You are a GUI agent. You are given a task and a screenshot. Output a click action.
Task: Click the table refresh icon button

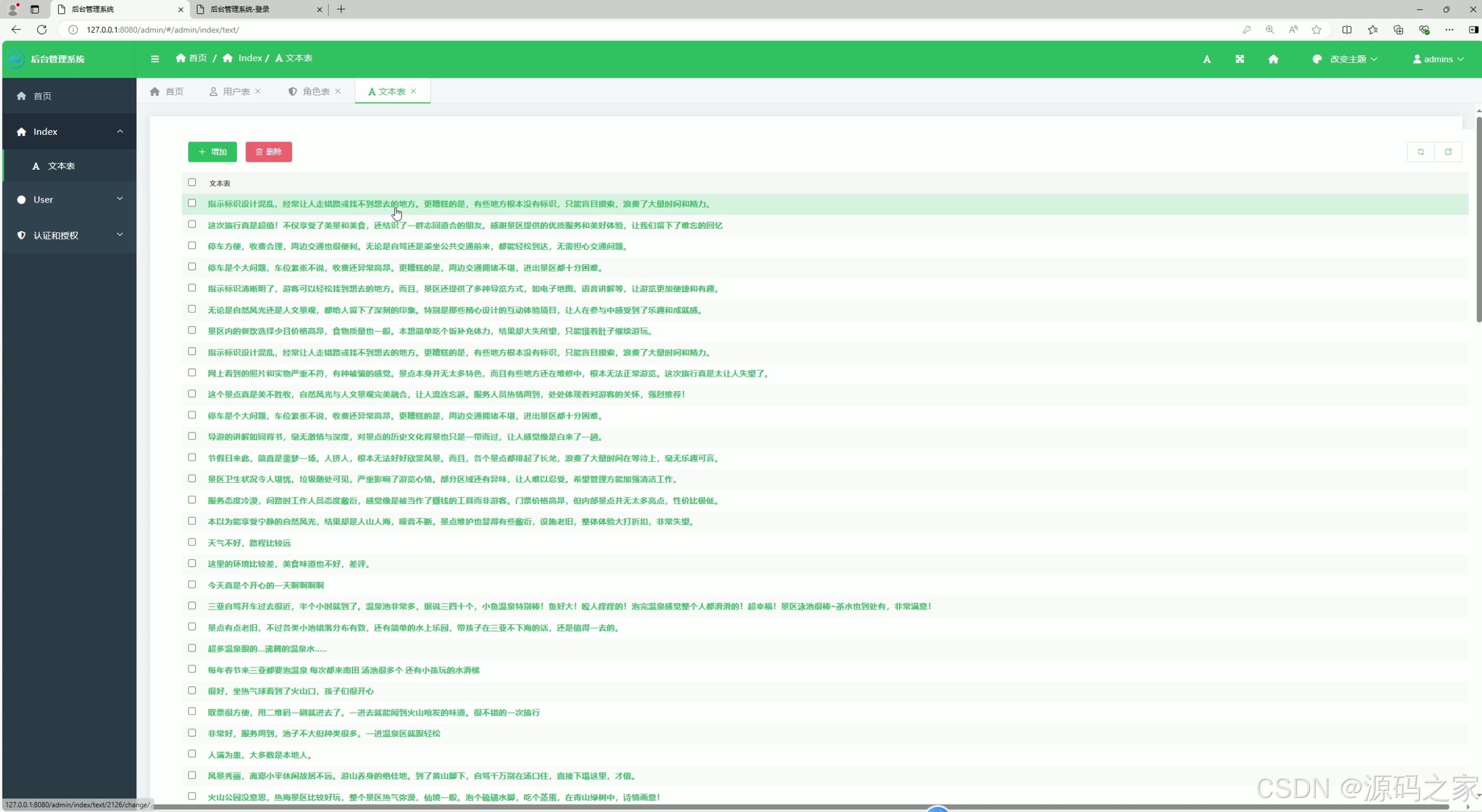coord(1421,152)
